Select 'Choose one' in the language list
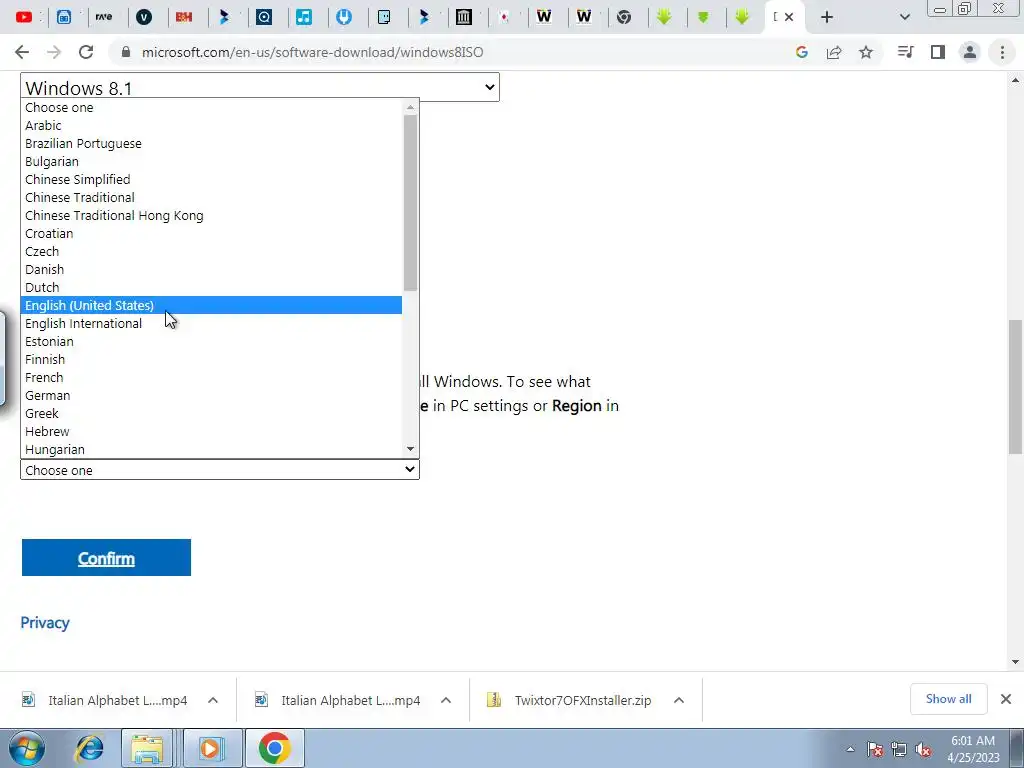This screenshot has height=768, width=1024. pos(211,108)
